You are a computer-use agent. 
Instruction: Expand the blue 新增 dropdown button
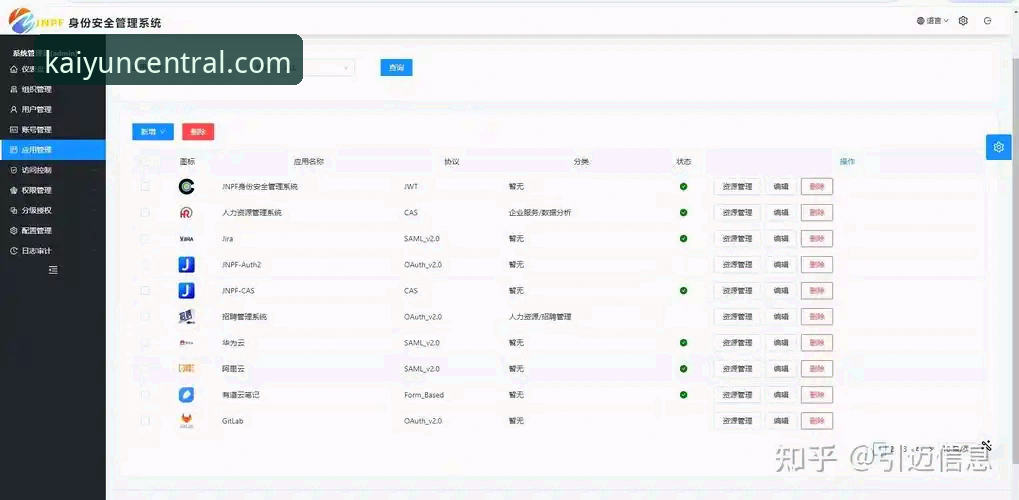[153, 131]
